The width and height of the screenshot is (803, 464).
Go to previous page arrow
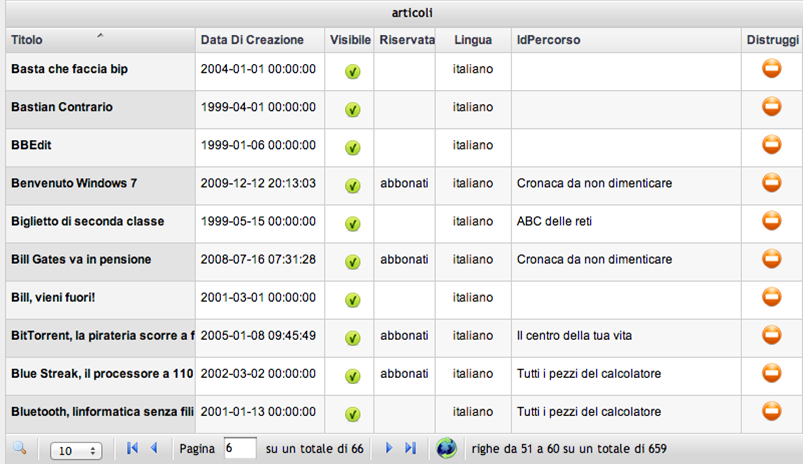[154, 448]
